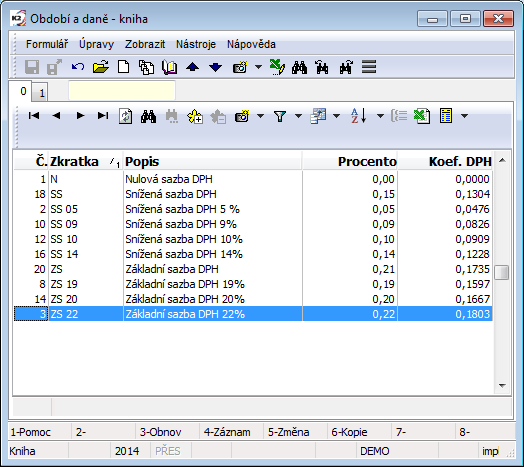Expand the filter funnel dropdown arrow
The image size is (524, 467).
click(298, 116)
